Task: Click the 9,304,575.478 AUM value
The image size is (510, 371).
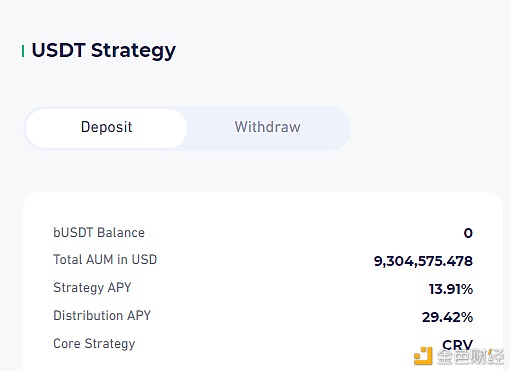Action: [x=423, y=261]
